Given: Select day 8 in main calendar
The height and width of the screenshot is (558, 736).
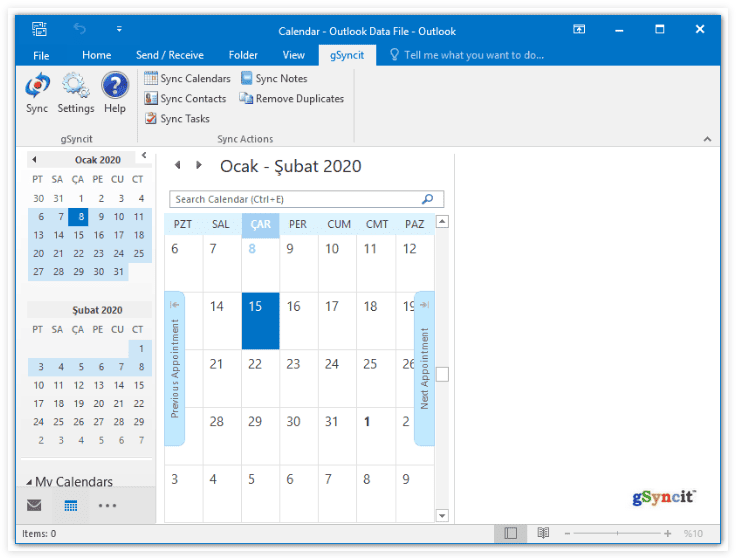Looking at the screenshot, I should [261, 263].
